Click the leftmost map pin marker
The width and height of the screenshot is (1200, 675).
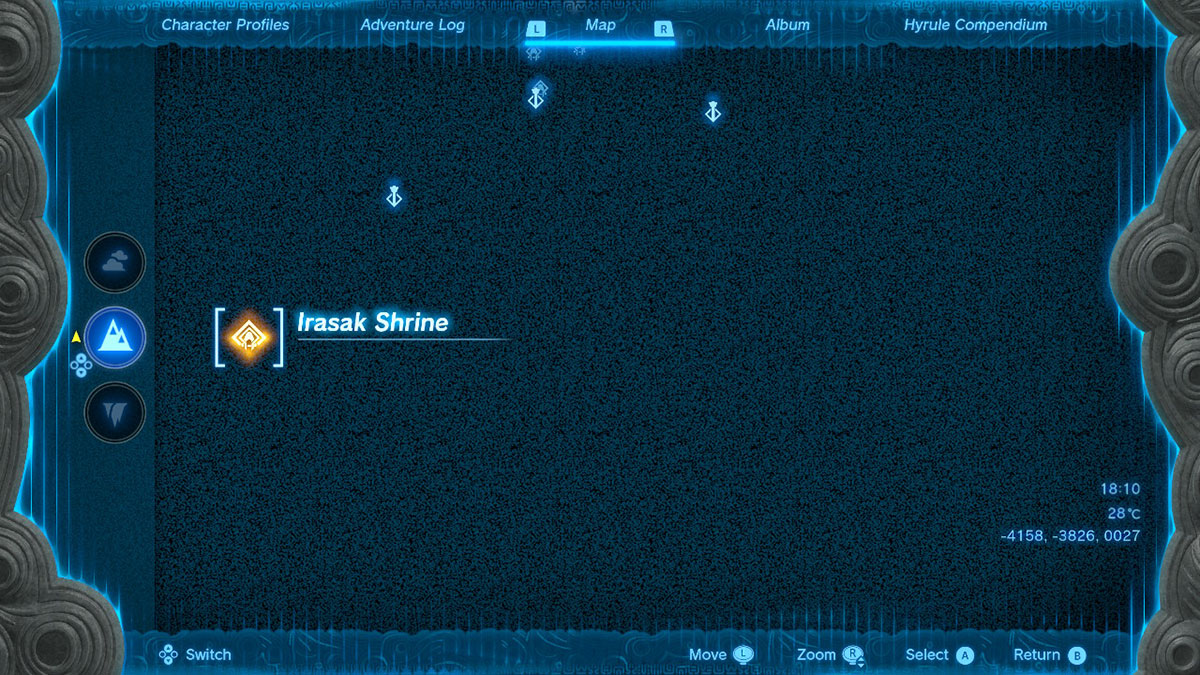point(394,197)
